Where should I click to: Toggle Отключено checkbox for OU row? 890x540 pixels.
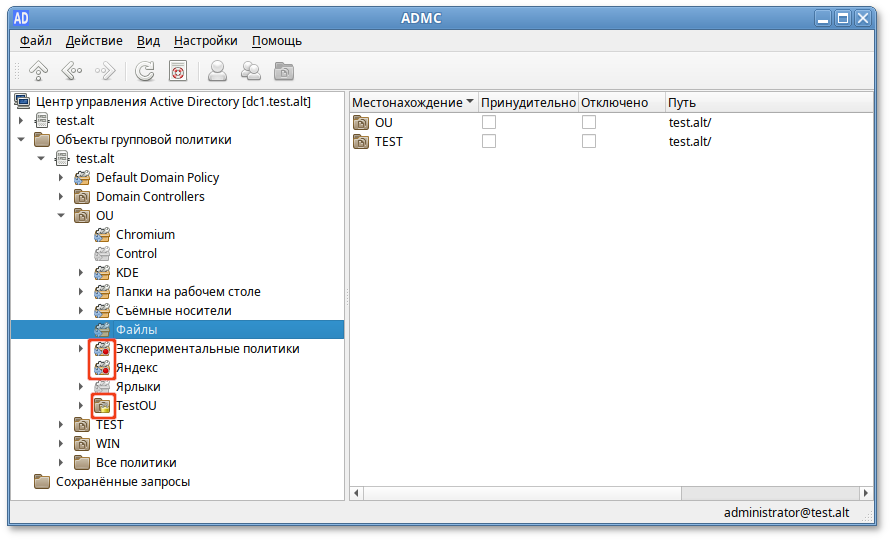(x=589, y=122)
